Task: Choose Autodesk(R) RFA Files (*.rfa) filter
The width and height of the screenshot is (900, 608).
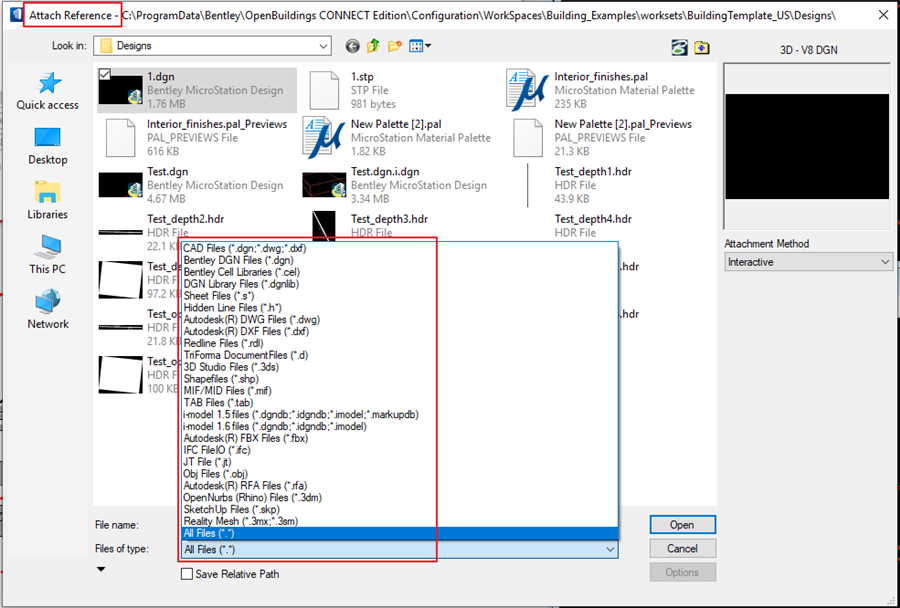Action: [399, 486]
